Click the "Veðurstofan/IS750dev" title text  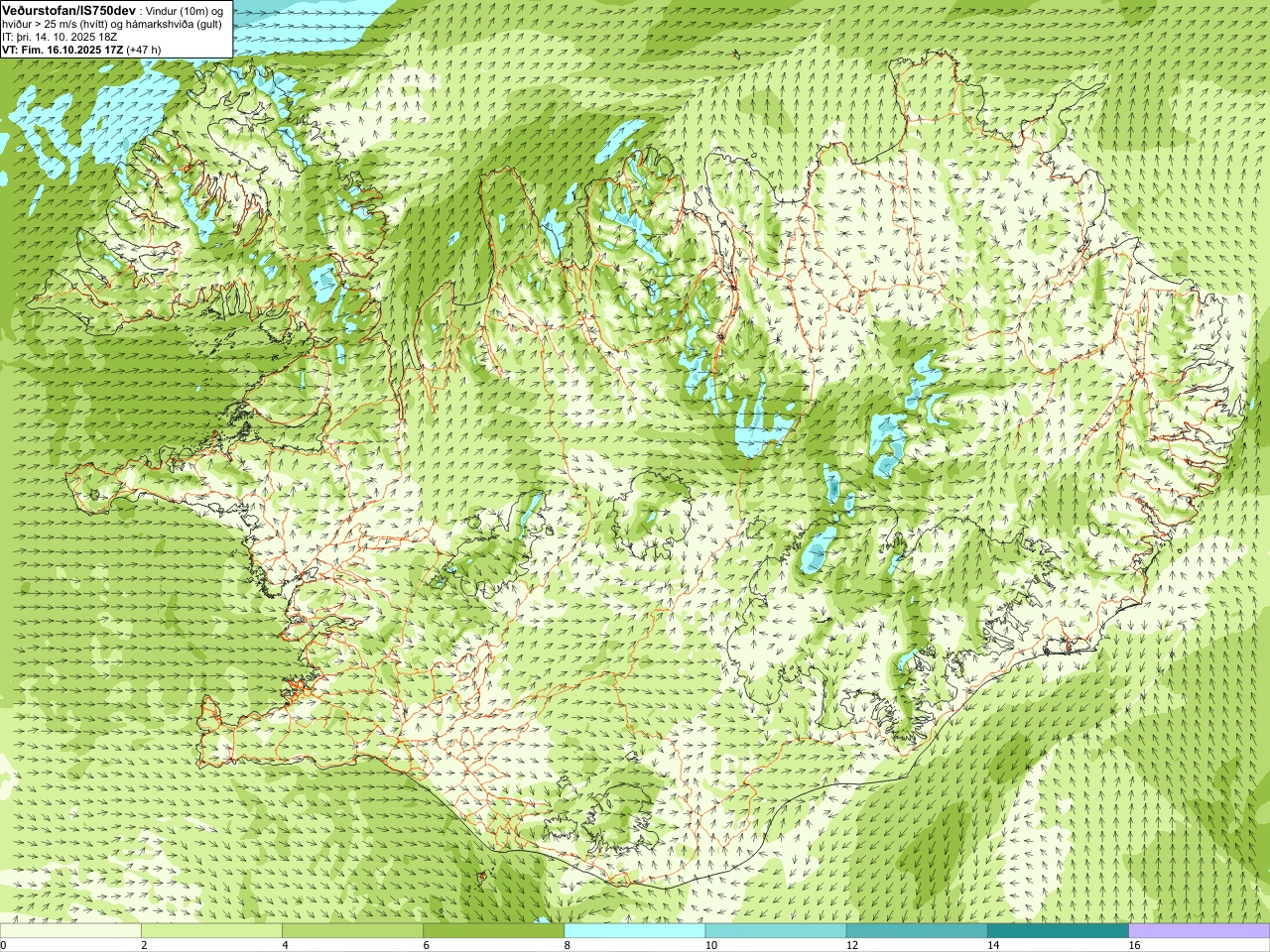tap(68, 9)
